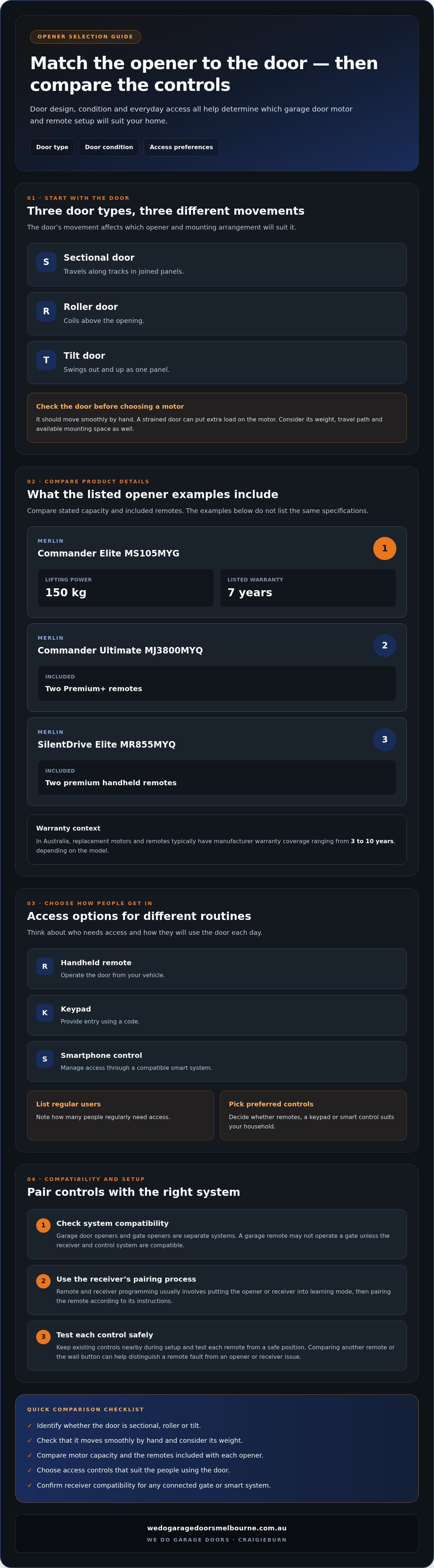Select the number 2 badge on Commander Ultimate
Viewport: 434px width, 1568px height.
(x=385, y=645)
